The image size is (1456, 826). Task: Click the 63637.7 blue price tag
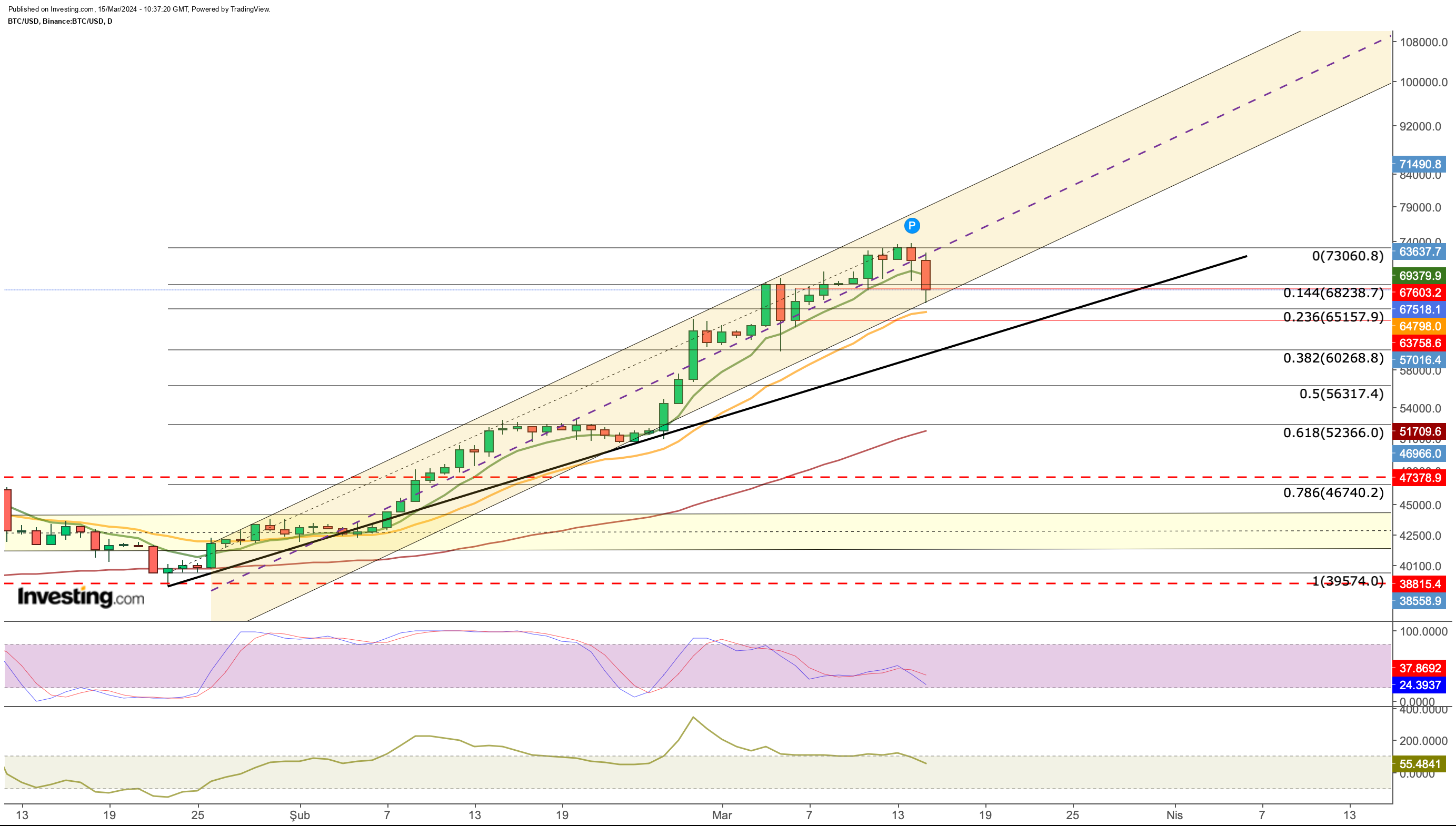(1419, 251)
